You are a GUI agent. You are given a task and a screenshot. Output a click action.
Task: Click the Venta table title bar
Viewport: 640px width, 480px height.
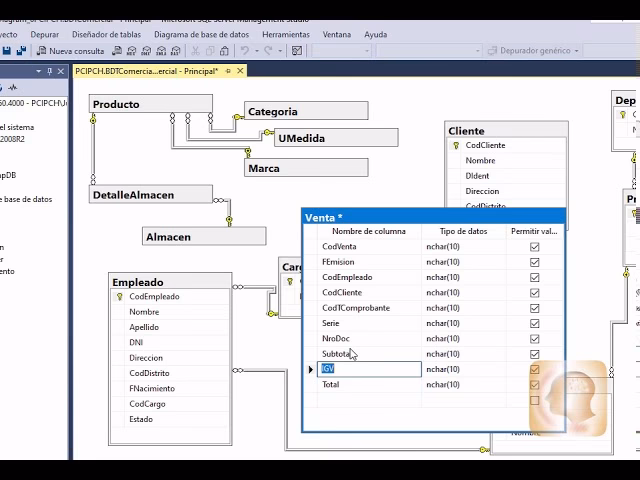click(x=433, y=217)
